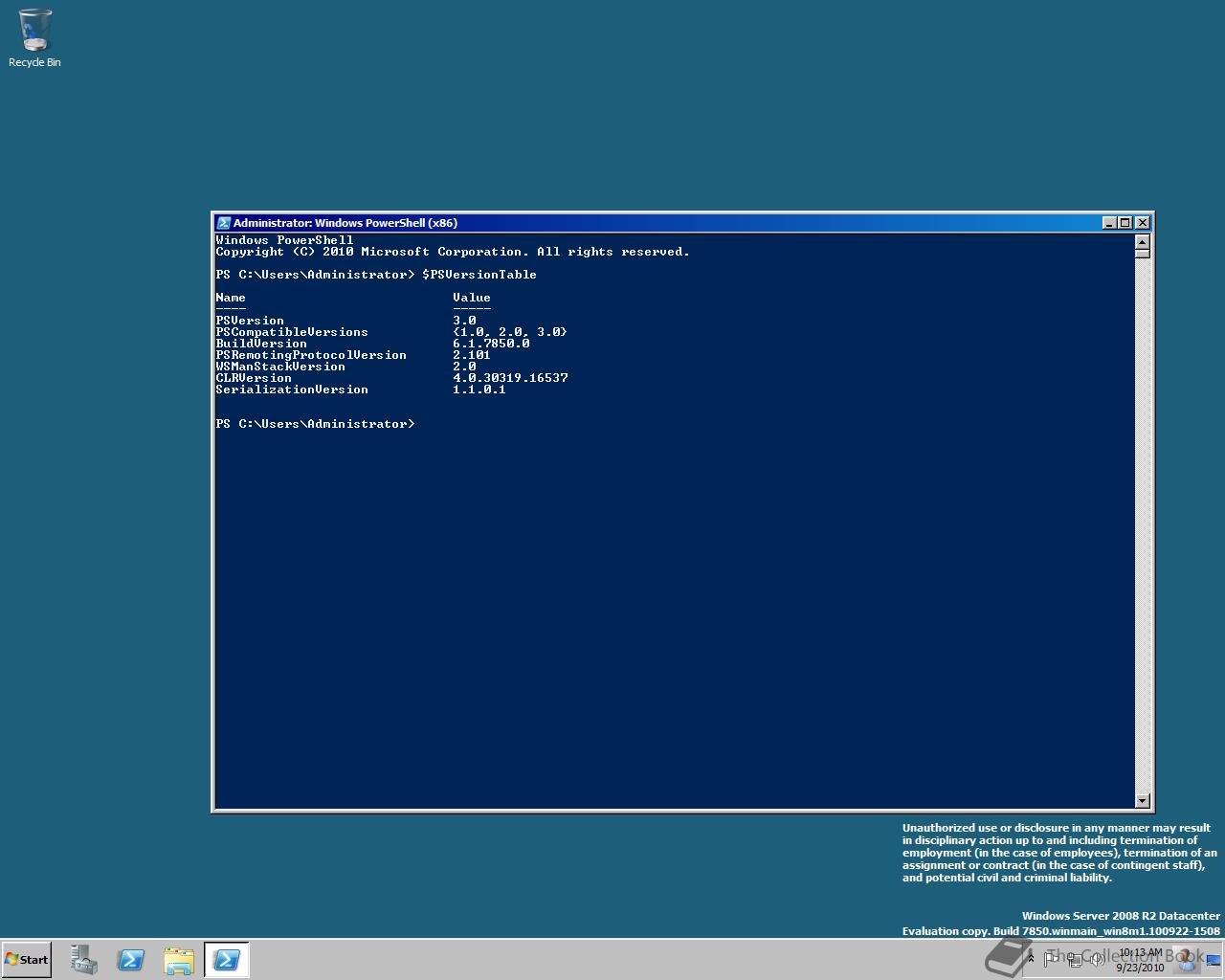
Task: Click the 'PSVersion' row name
Action: pyautogui.click(x=250, y=321)
